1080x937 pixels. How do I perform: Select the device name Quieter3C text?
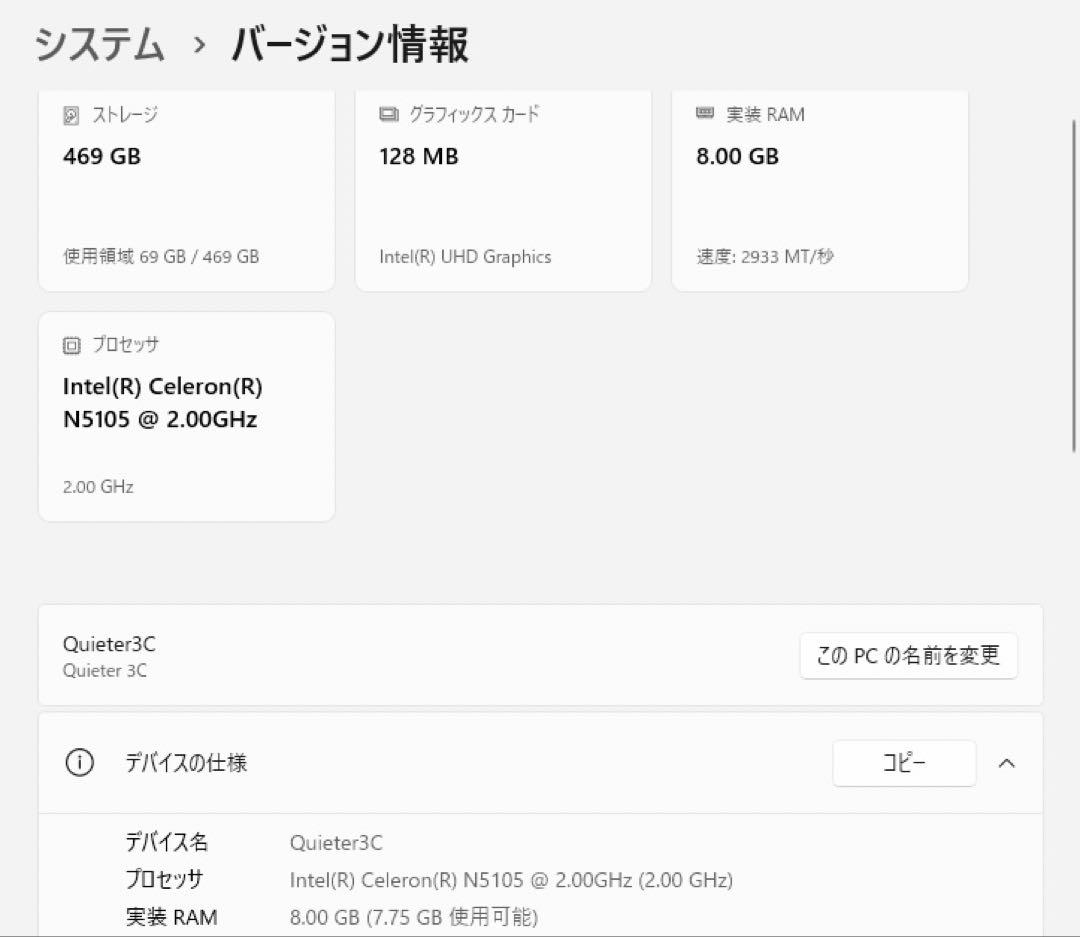tap(108, 644)
